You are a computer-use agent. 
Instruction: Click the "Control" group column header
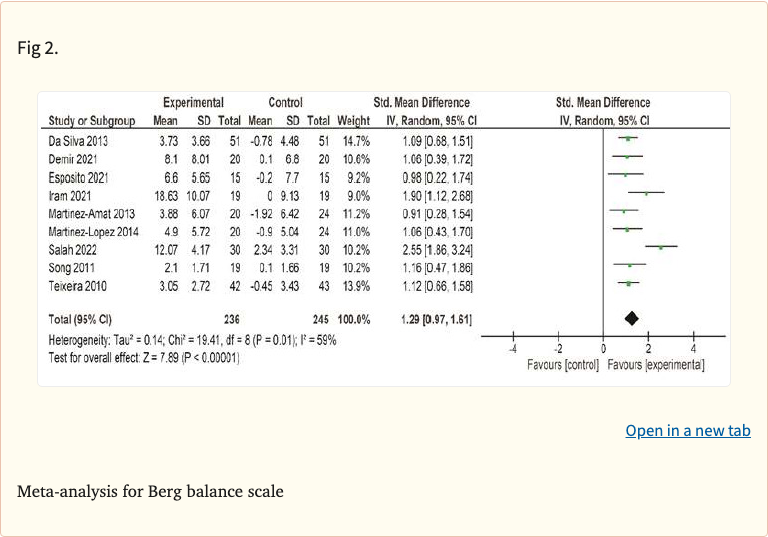pos(285,102)
